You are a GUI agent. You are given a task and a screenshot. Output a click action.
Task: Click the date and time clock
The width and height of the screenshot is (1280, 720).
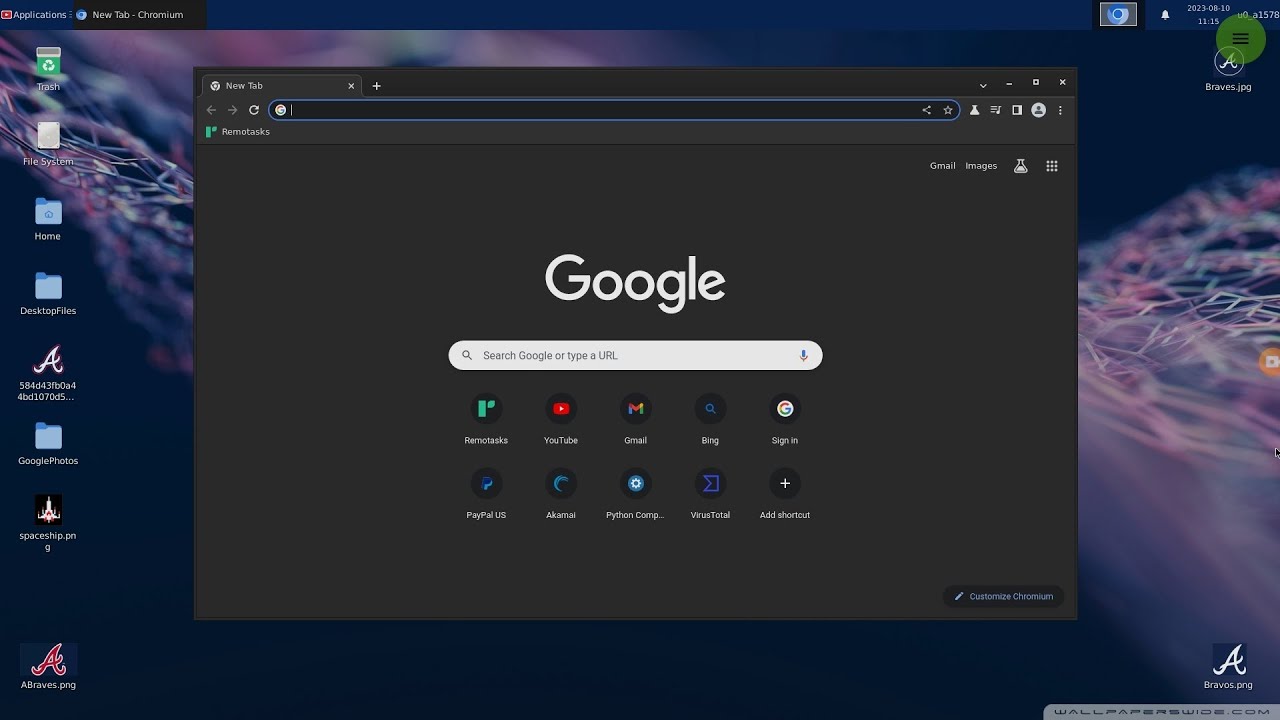(1208, 14)
